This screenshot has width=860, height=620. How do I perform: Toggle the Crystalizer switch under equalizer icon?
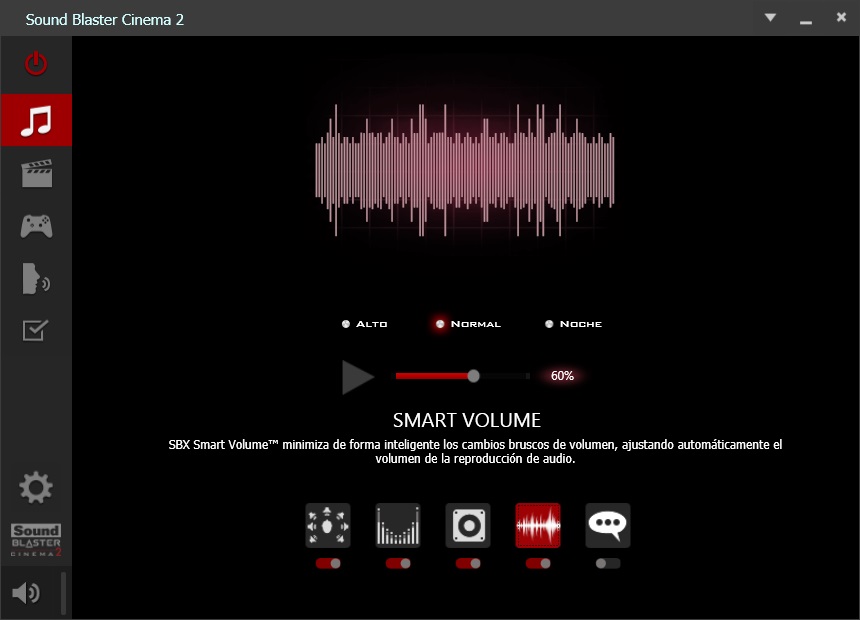point(398,563)
